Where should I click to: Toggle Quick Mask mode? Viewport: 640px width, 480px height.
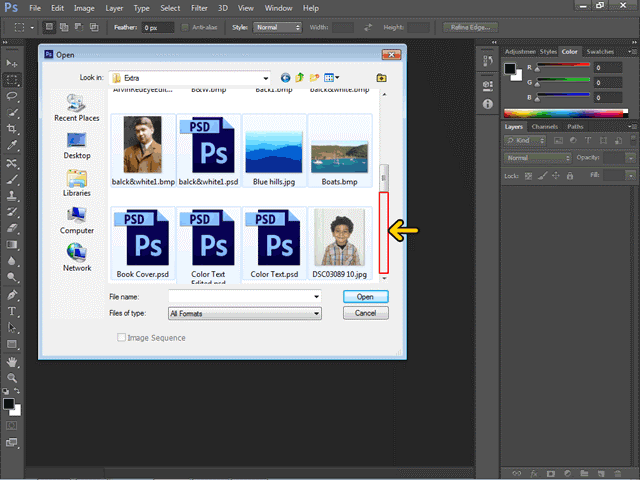11,426
